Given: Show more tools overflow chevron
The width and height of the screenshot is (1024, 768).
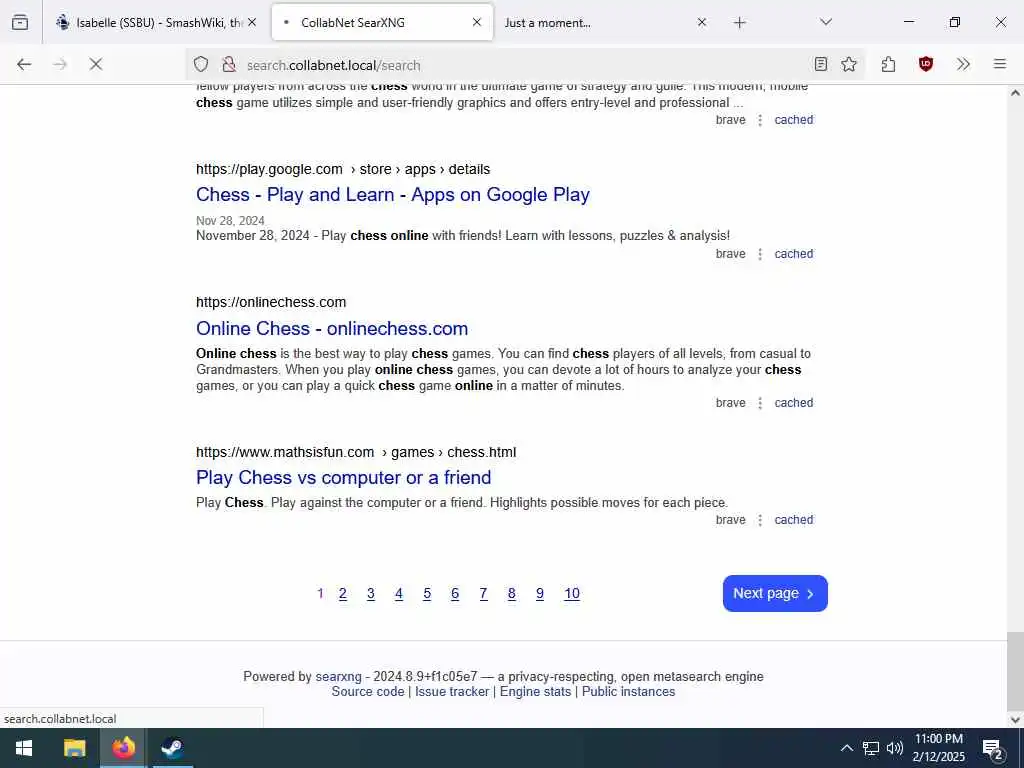Looking at the screenshot, I should coord(963,64).
